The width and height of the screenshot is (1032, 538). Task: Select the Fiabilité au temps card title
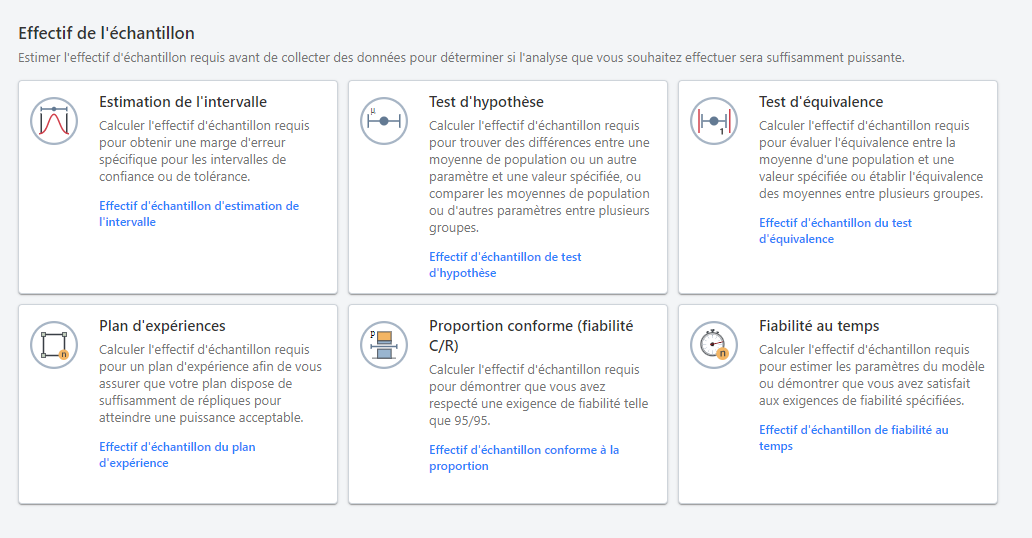[819, 326]
